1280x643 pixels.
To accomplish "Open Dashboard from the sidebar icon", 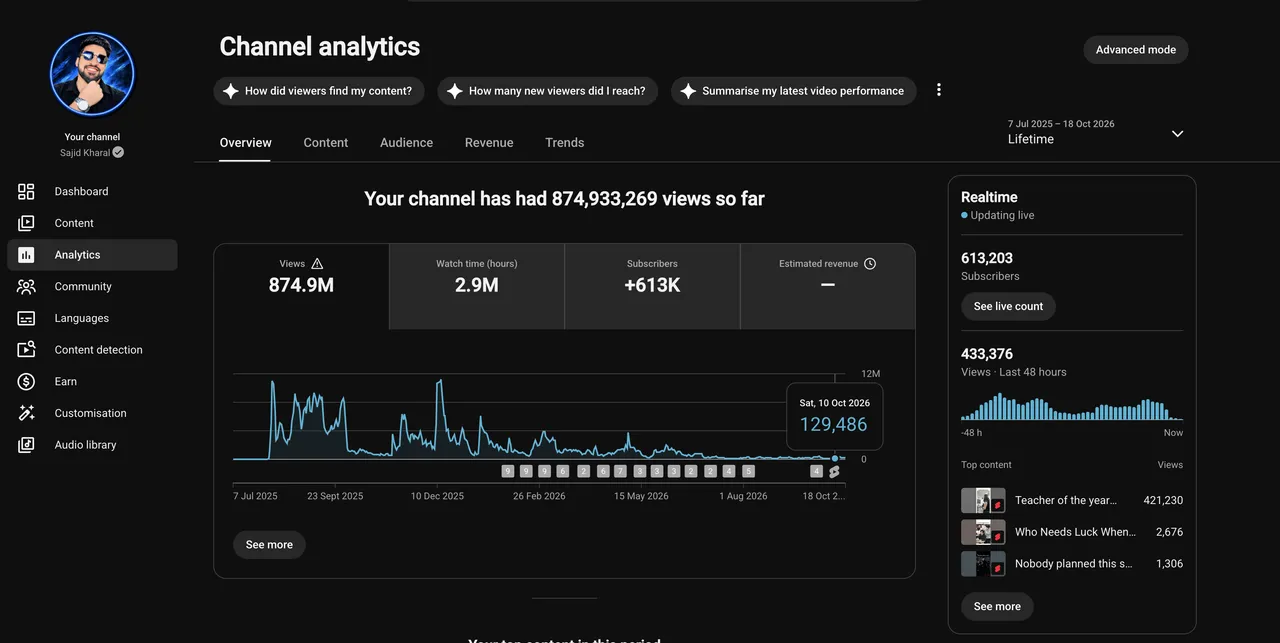I will pyautogui.click(x=26, y=191).
